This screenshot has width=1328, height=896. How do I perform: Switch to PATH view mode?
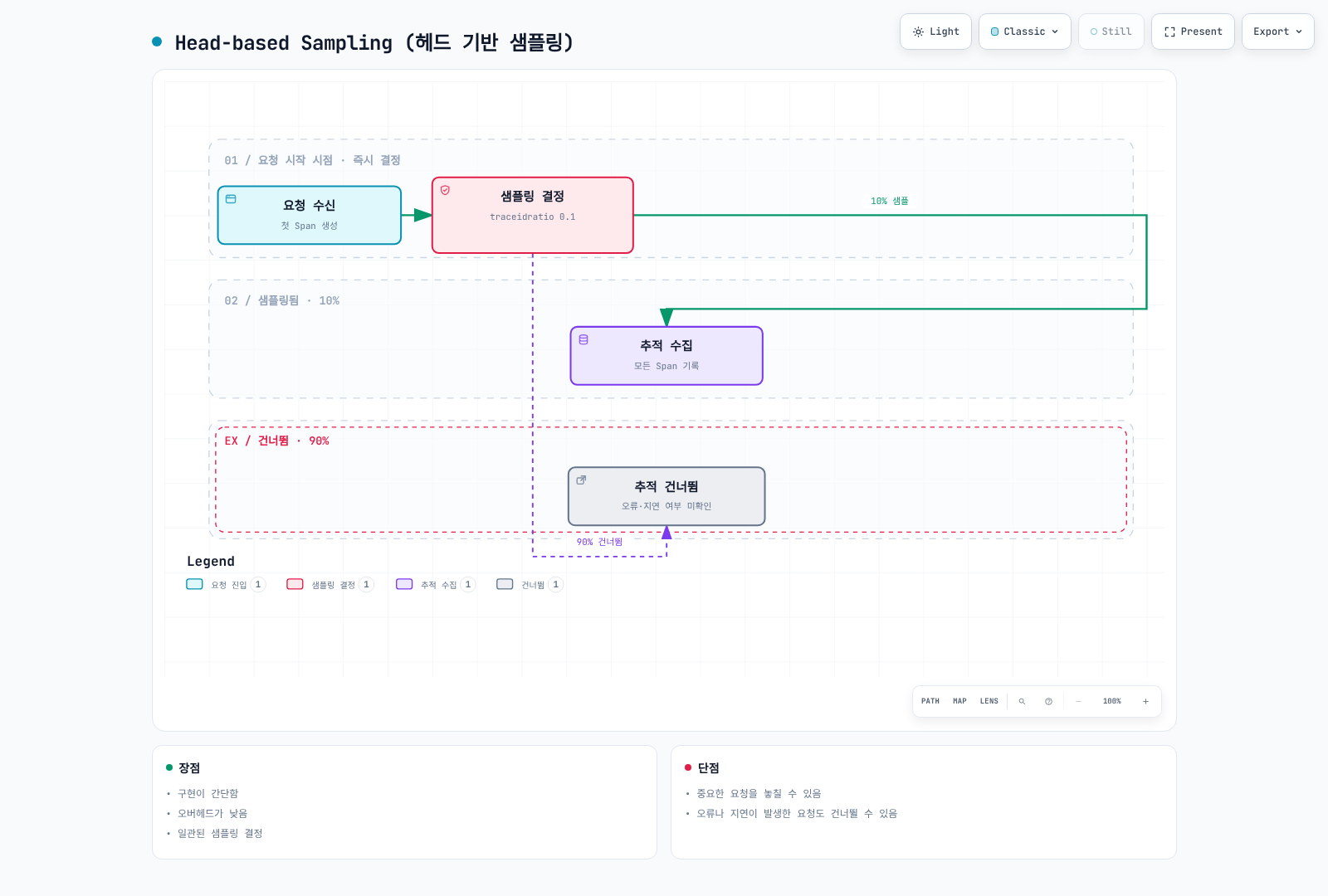930,701
